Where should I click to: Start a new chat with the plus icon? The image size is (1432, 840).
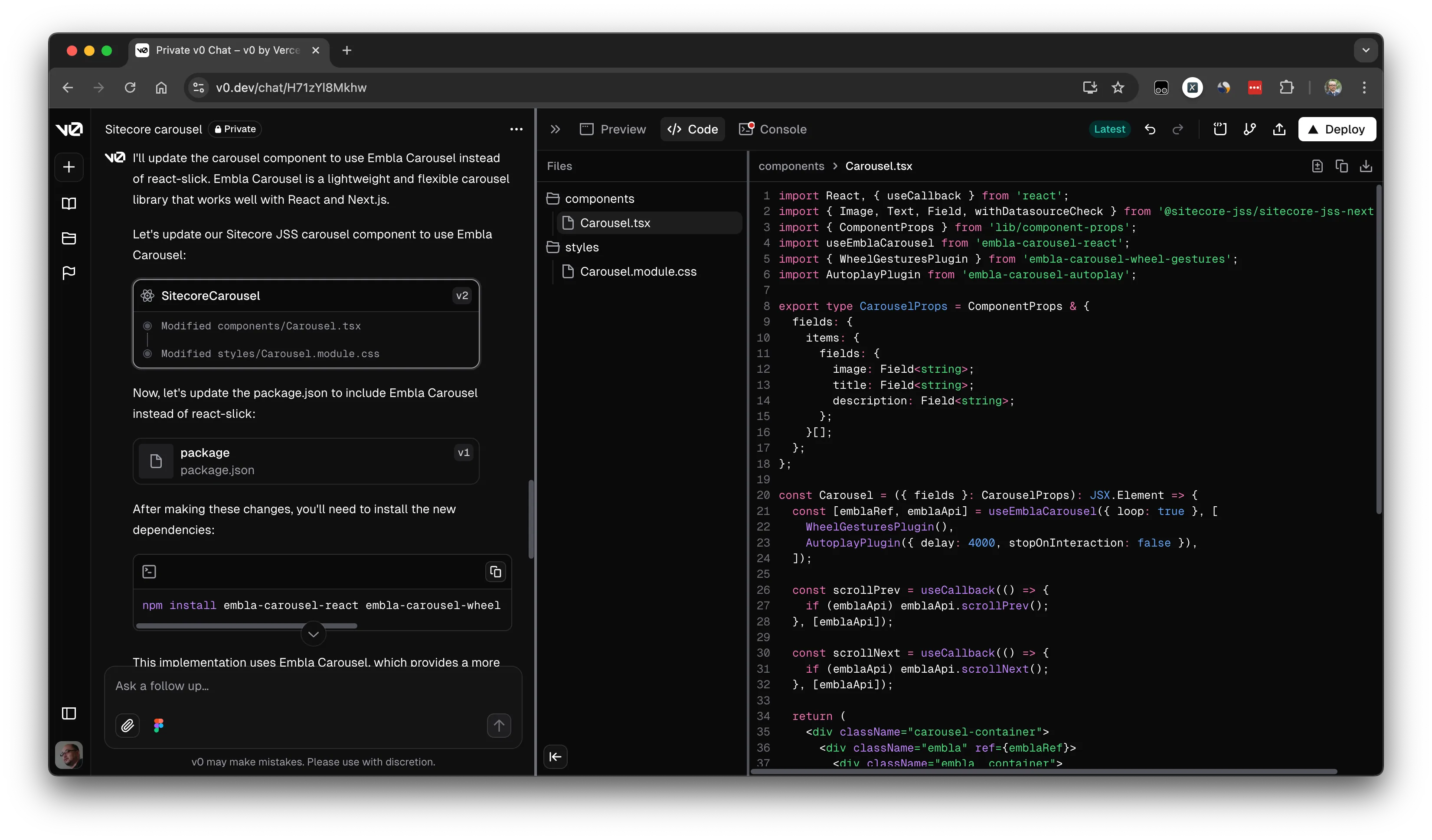(69, 167)
